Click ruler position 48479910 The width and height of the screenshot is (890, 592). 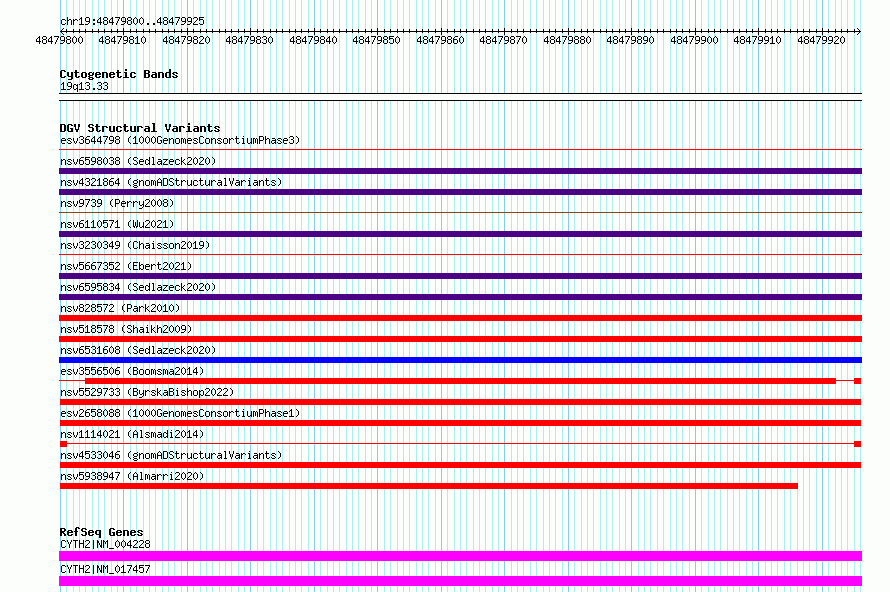coord(758,40)
